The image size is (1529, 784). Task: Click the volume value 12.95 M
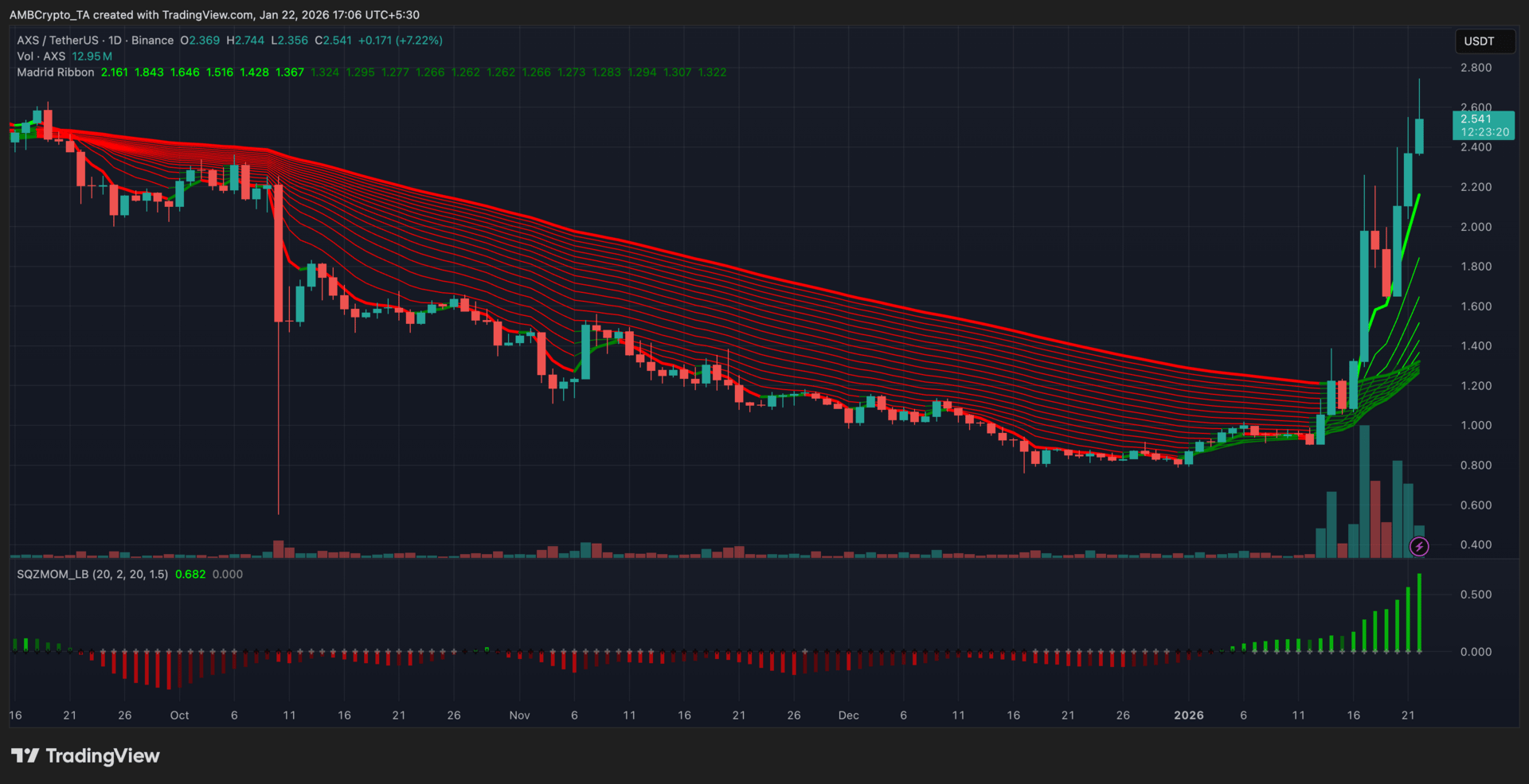coord(92,57)
